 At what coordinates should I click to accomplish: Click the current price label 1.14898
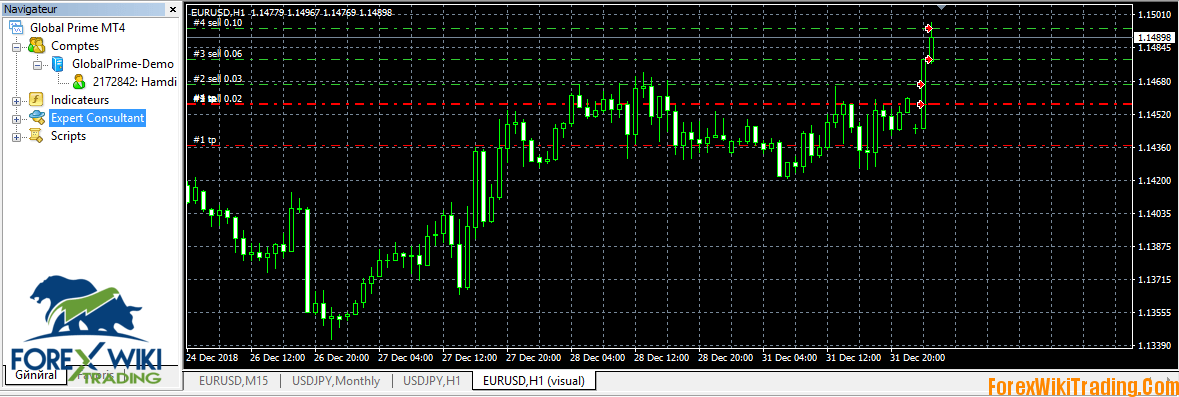click(x=1156, y=38)
